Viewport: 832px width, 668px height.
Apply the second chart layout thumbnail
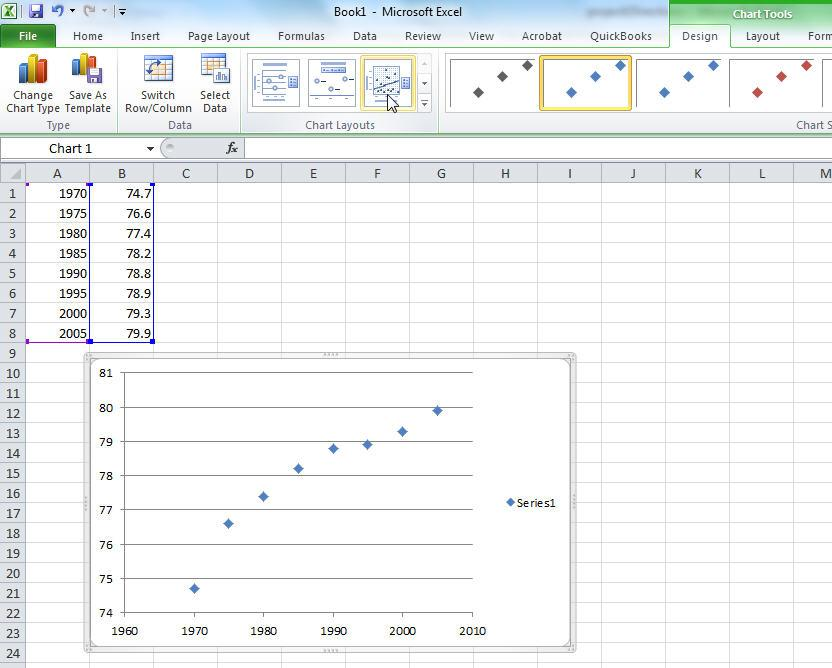[x=331, y=83]
